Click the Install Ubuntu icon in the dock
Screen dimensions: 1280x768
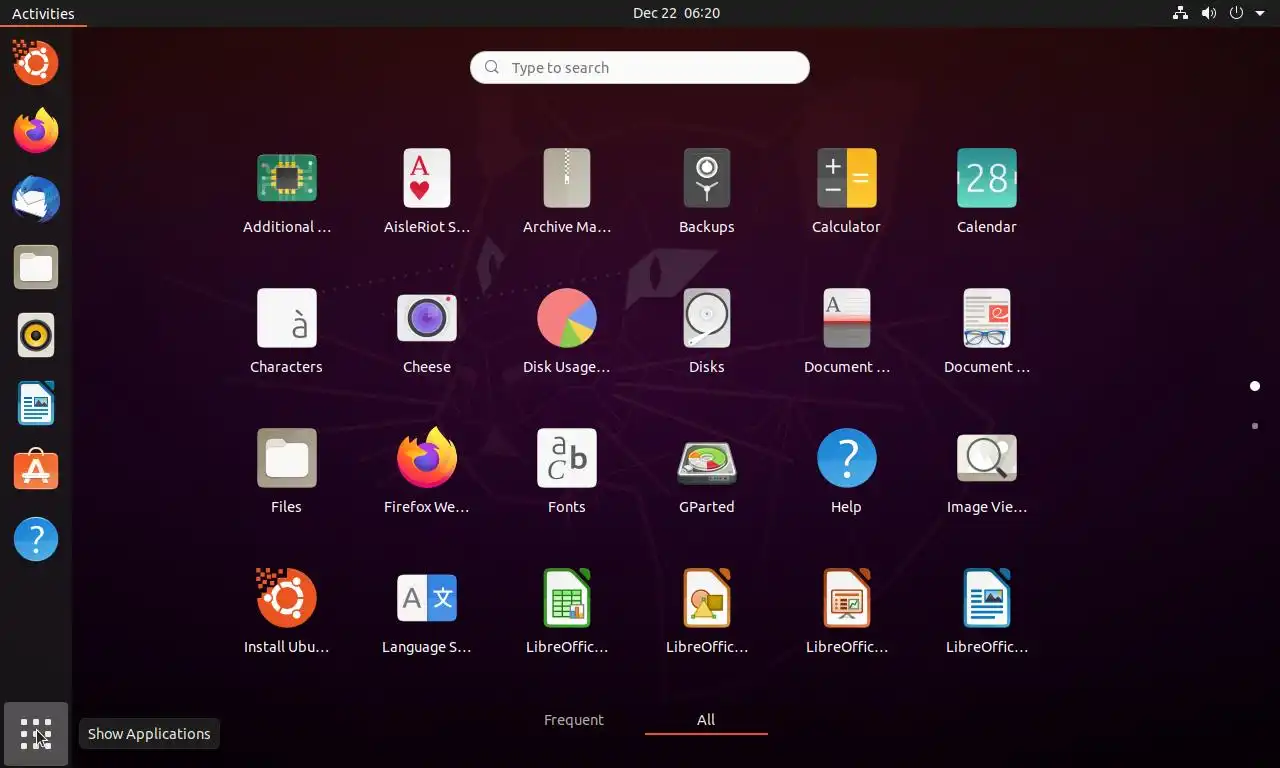(36, 63)
